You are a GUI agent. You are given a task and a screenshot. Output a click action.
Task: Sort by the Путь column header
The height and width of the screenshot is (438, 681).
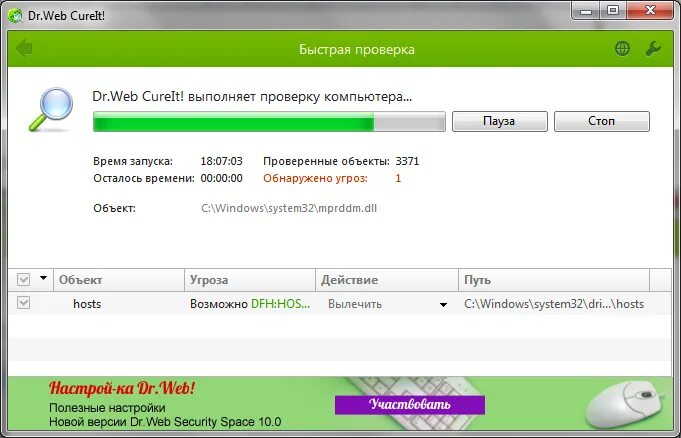pos(554,280)
